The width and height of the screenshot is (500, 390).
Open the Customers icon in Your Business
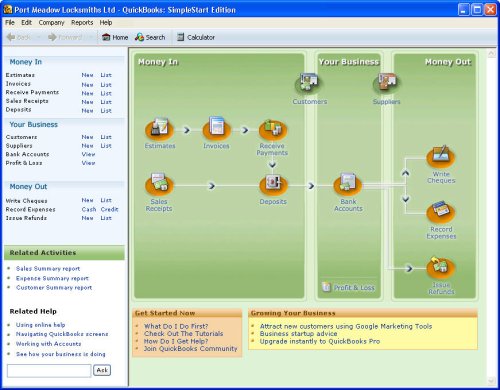click(309, 83)
